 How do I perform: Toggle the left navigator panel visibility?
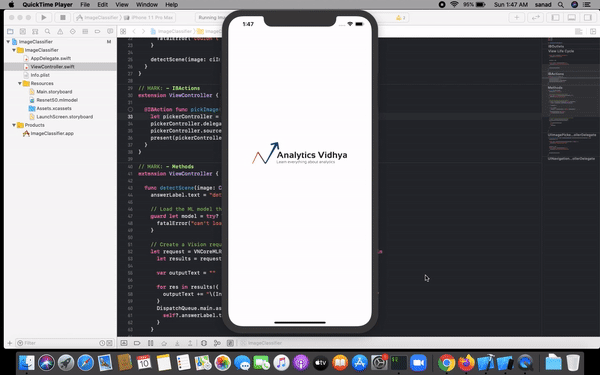[x=555, y=17]
